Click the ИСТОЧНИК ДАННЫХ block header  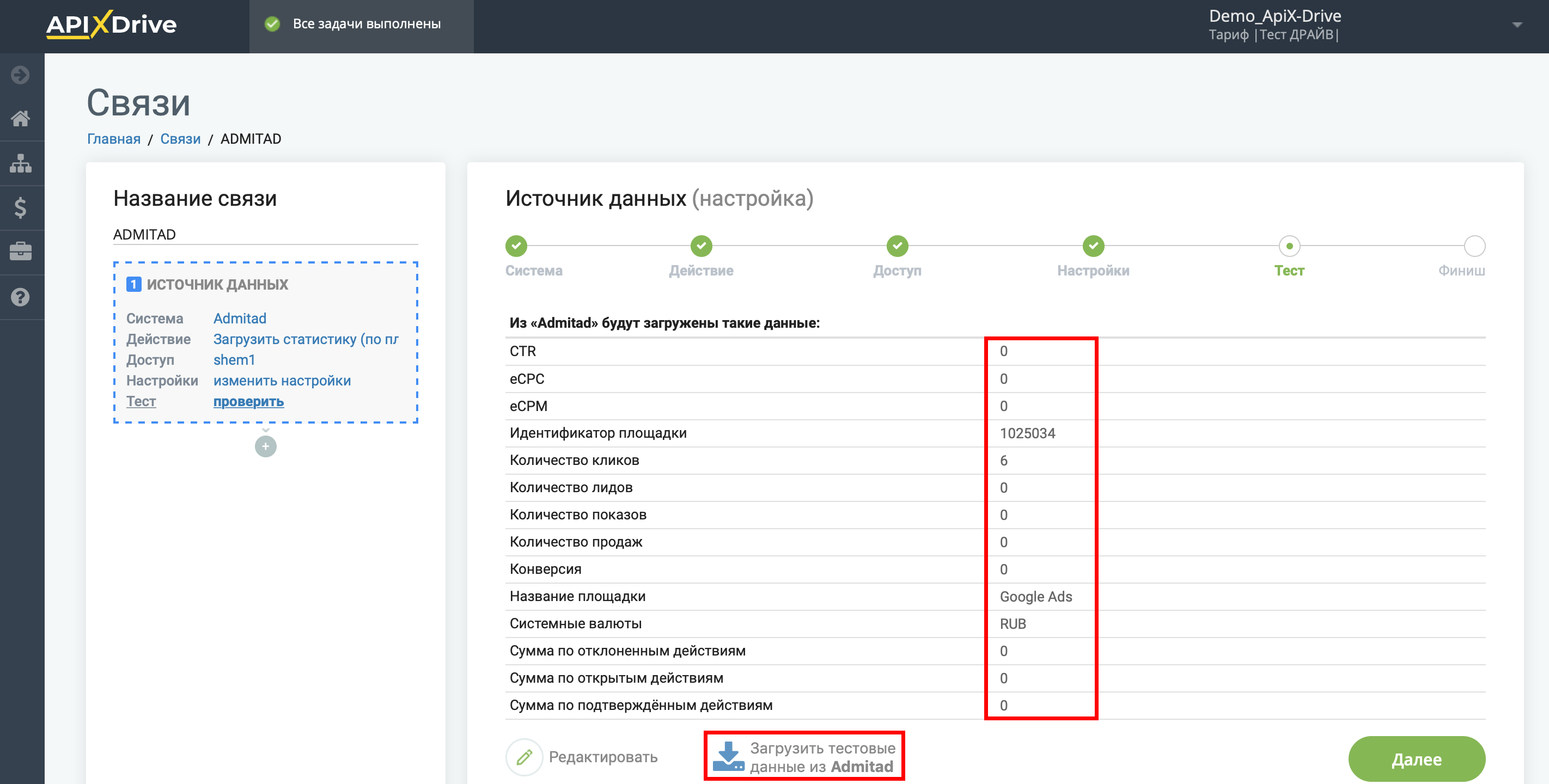[x=218, y=284]
